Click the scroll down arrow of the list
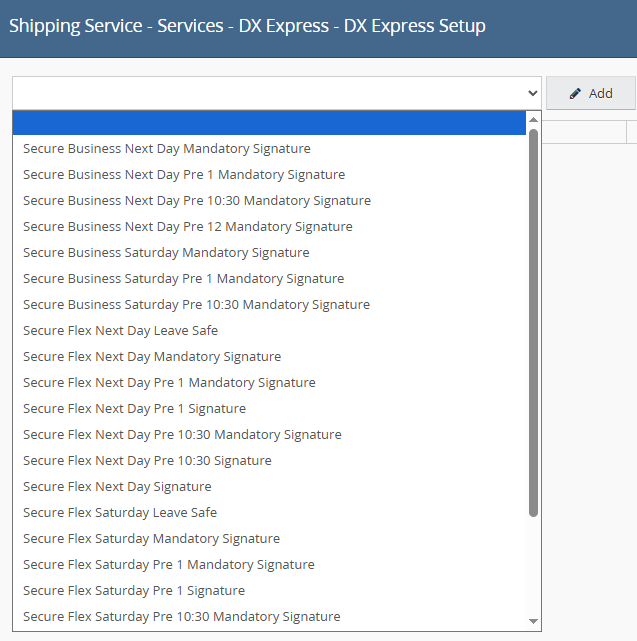The image size is (637, 641). 534,621
